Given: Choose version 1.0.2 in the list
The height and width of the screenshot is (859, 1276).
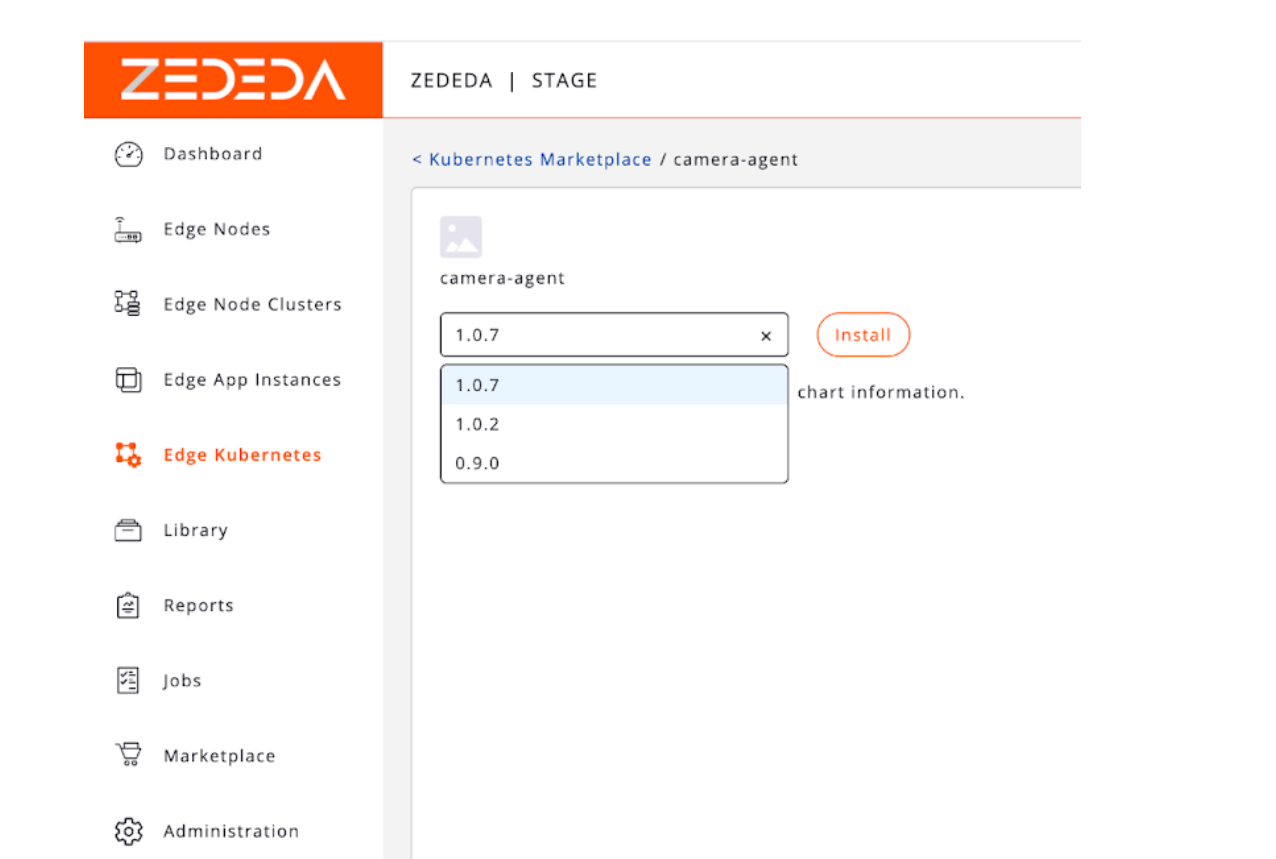Looking at the screenshot, I should (x=613, y=424).
